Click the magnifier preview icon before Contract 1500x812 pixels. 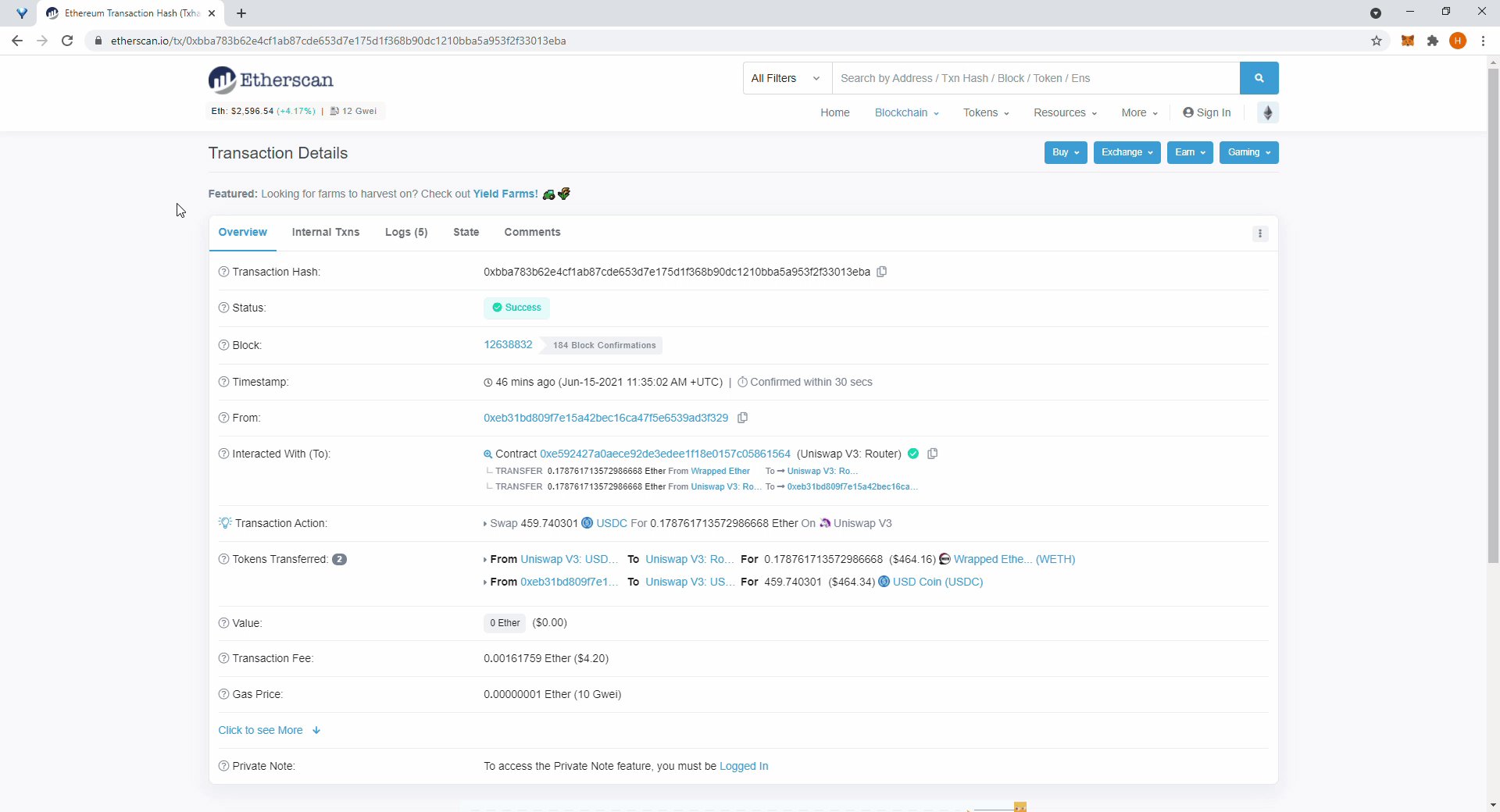[488, 454]
